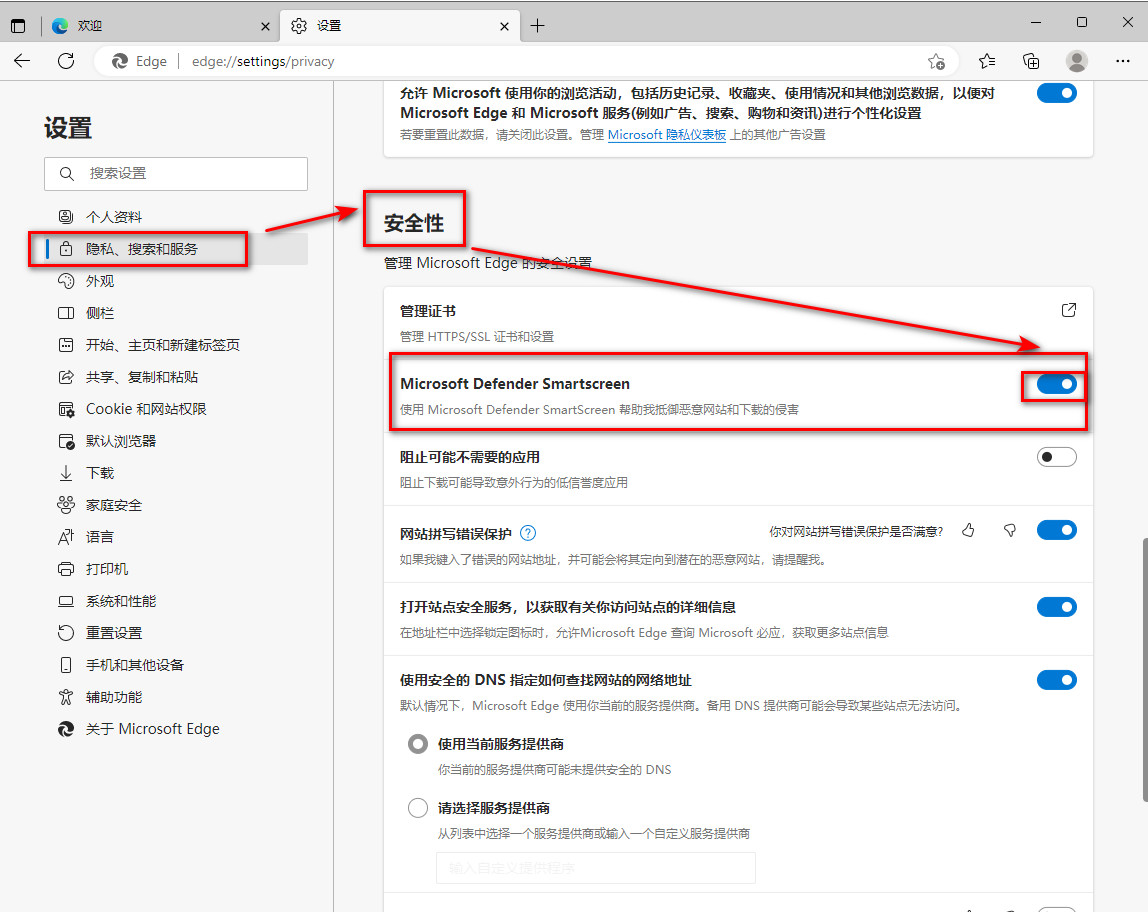The height and width of the screenshot is (912, 1148).
Task: Open a new tab with the plus button
Action: (538, 25)
